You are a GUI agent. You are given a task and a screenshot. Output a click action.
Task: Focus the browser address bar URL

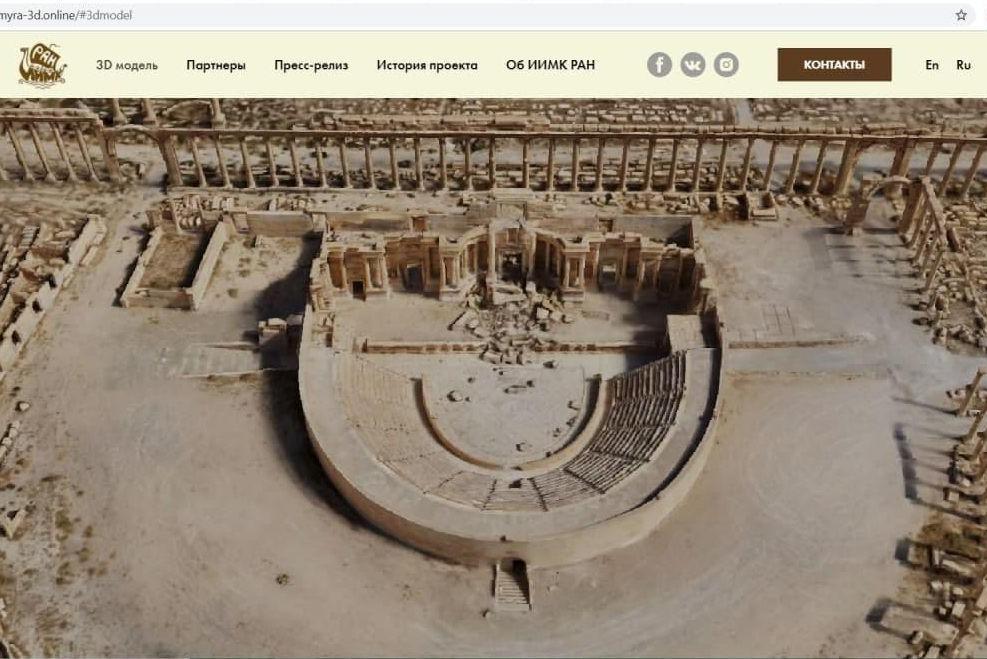pos(66,15)
